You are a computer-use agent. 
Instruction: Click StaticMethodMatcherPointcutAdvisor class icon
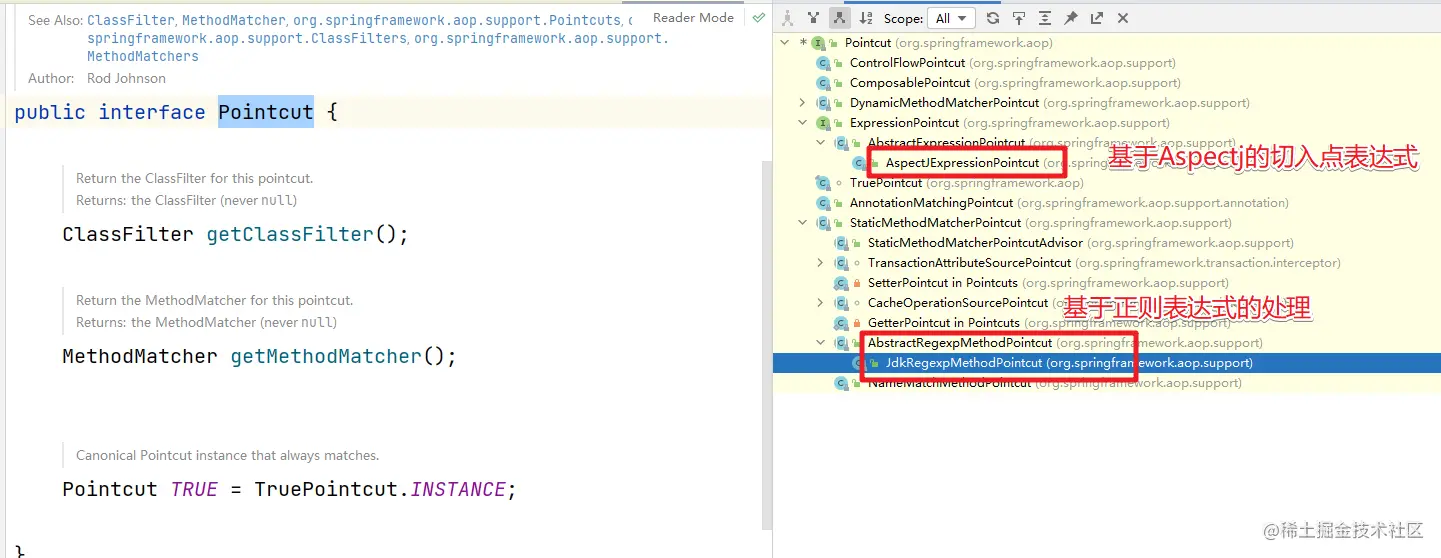click(842, 243)
